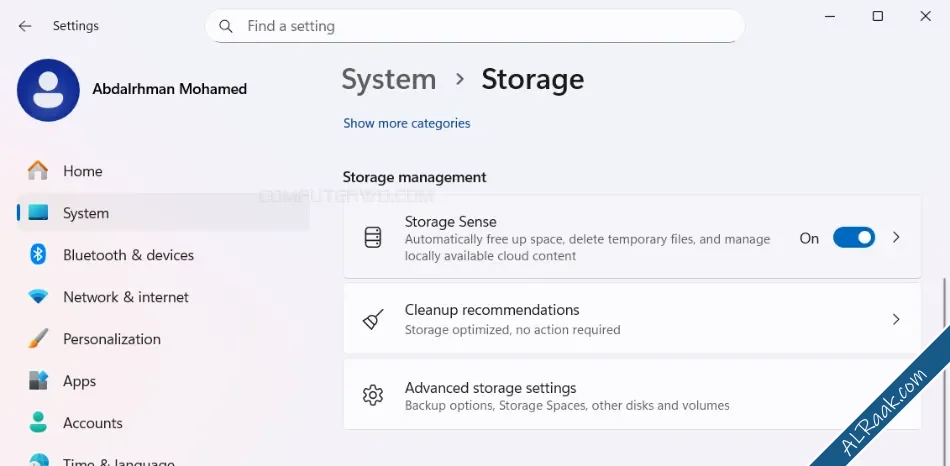
Task: Open Accounts settings
Action: click(164, 422)
